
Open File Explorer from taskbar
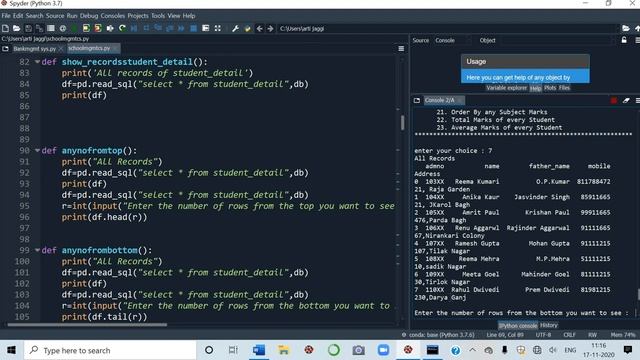(283, 350)
